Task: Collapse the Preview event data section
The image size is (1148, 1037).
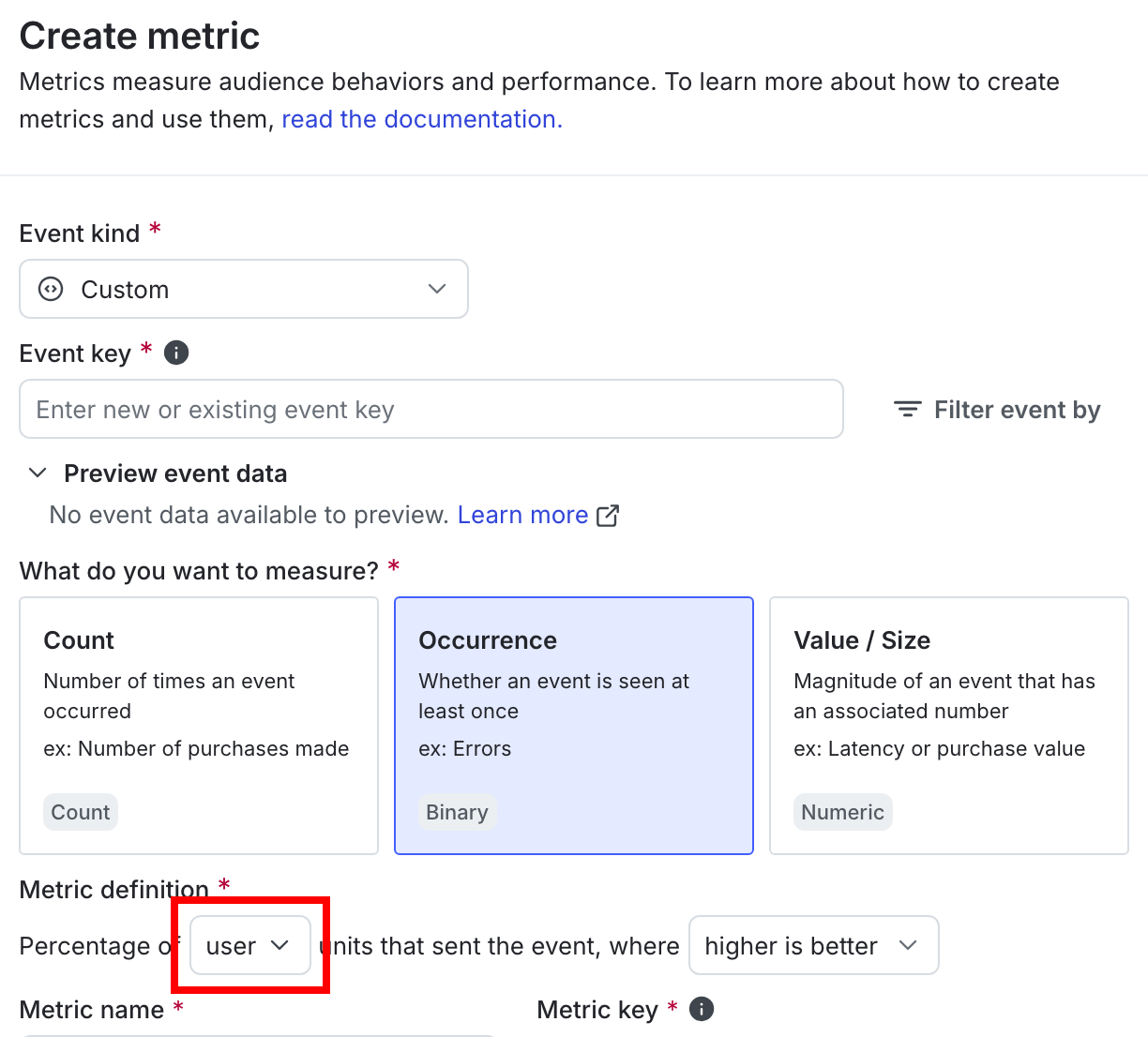Action: tap(38, 473)
